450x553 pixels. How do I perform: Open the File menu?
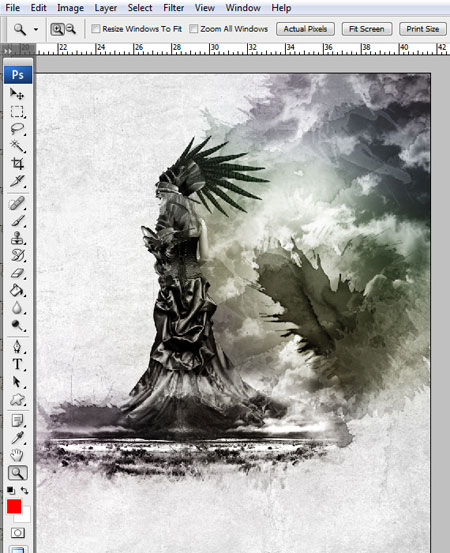pos(13,8)
